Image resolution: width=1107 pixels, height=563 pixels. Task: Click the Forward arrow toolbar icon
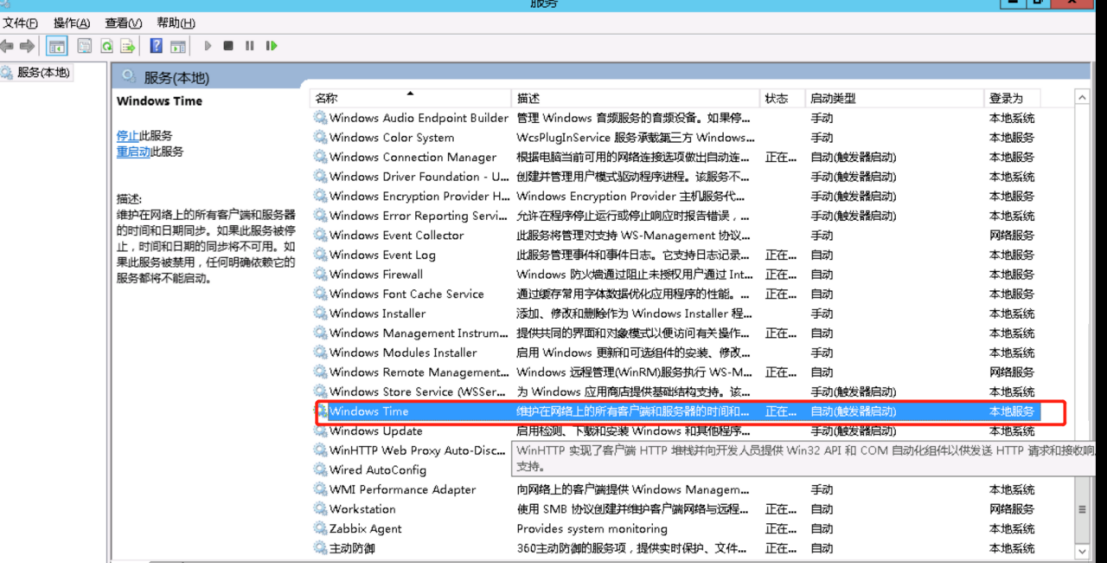27,47
